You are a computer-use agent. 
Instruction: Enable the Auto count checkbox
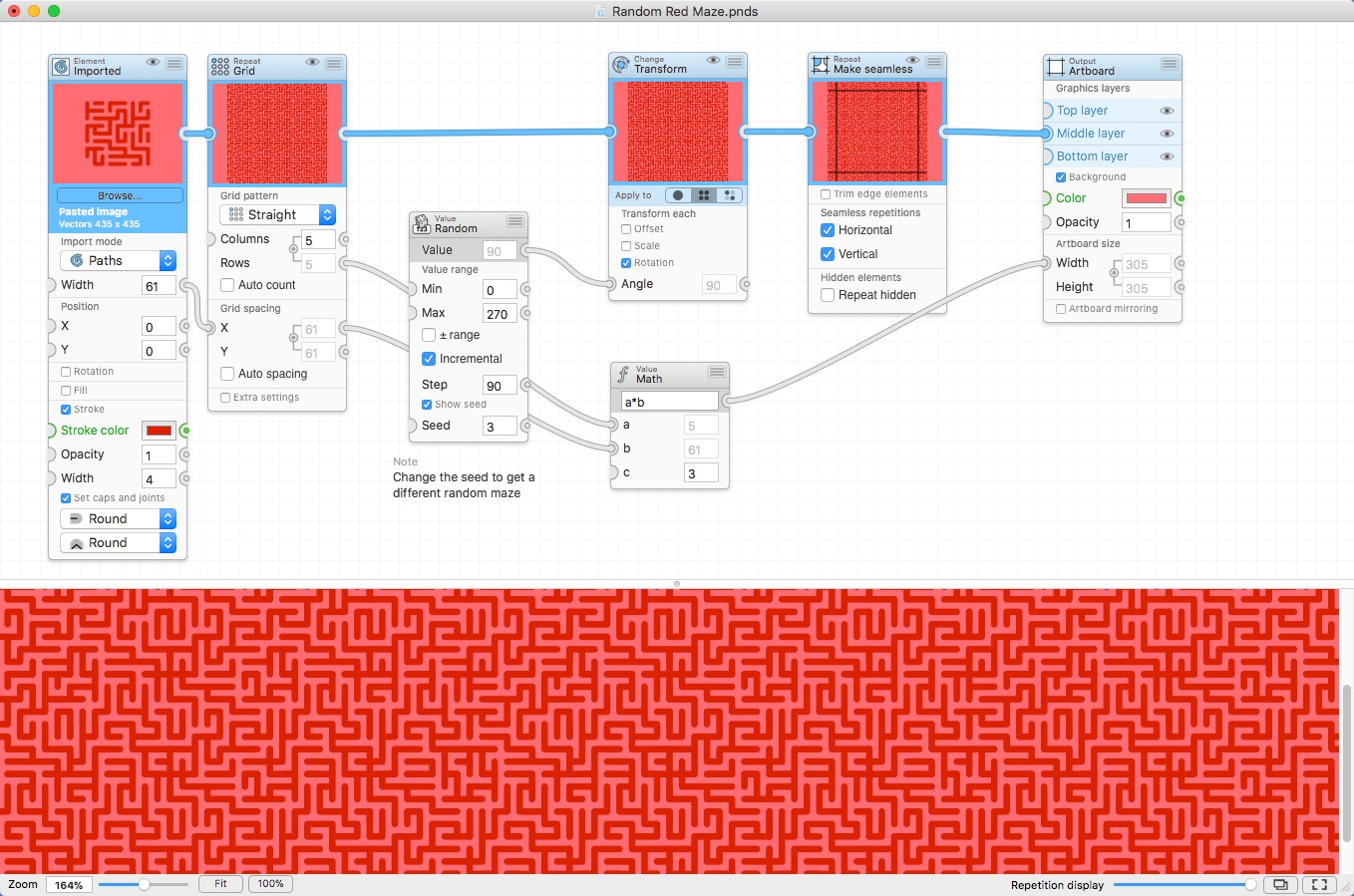click(227, 285)
